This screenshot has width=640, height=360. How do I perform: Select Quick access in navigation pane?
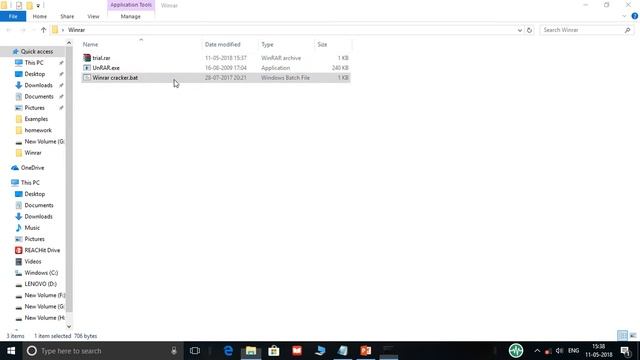(x=37, y=51)
